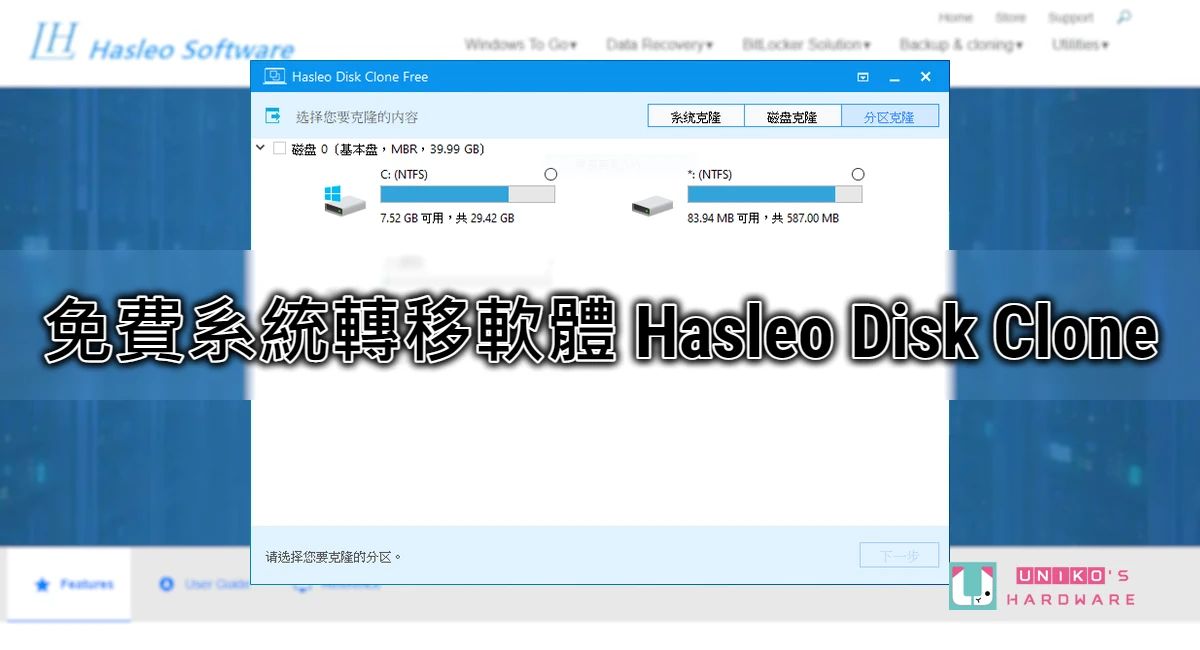Click the '*: (NTFS)' partition label
This screenshot has height=650, width=1200.
[709, 174]
